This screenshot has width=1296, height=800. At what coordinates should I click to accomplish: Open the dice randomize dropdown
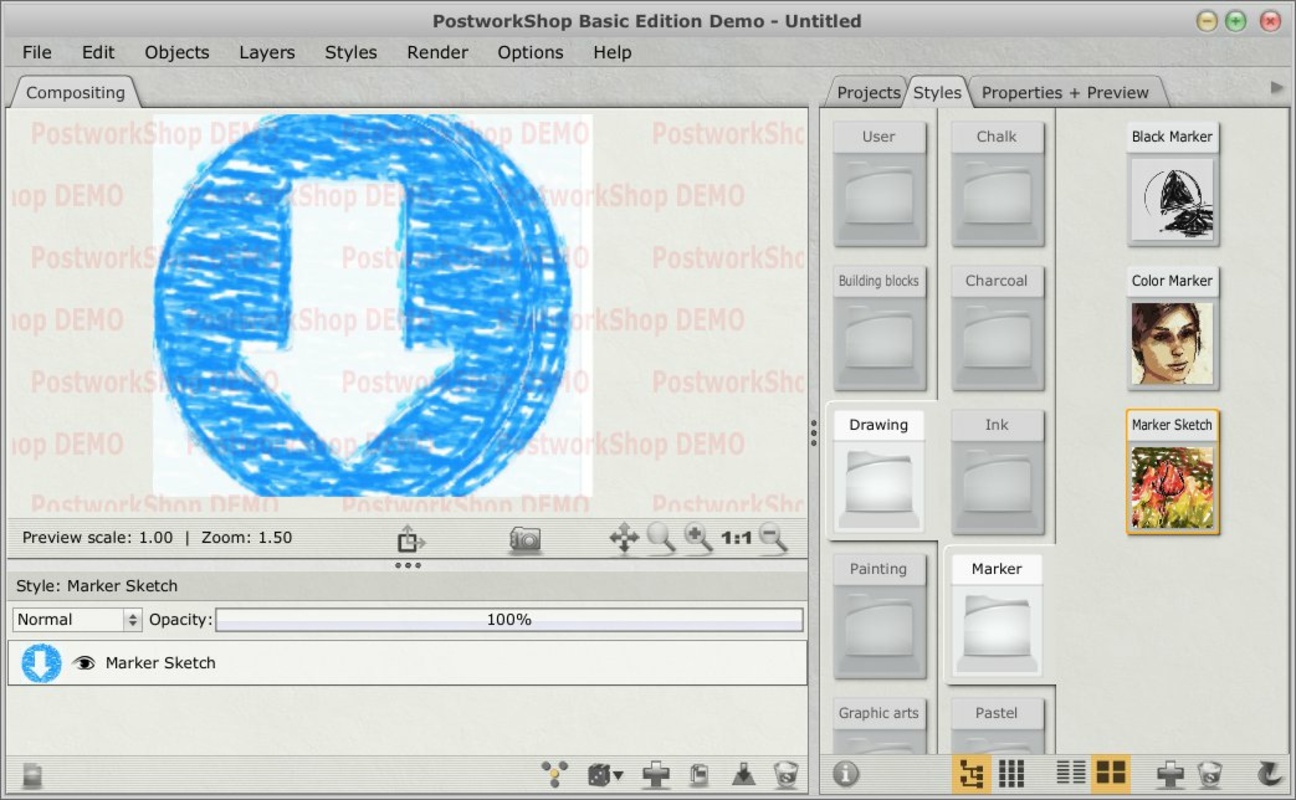coord(604,774)
